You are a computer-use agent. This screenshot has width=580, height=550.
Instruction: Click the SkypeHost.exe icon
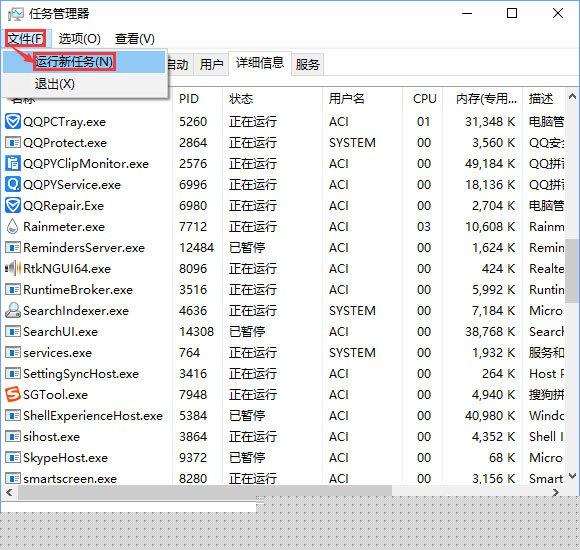click(13, 458)
